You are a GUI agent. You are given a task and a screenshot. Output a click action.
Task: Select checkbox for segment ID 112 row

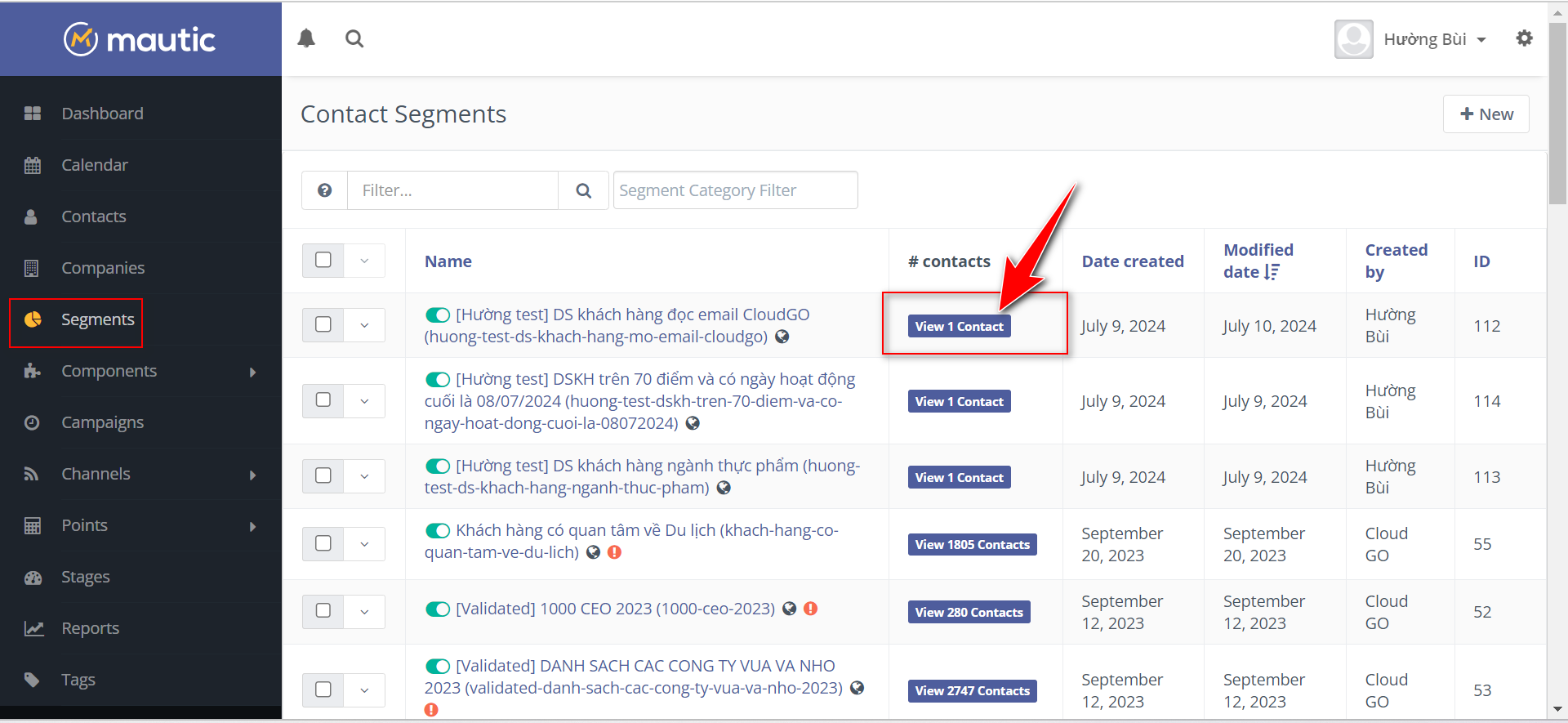pyautogui.click(x=323, y=324)
